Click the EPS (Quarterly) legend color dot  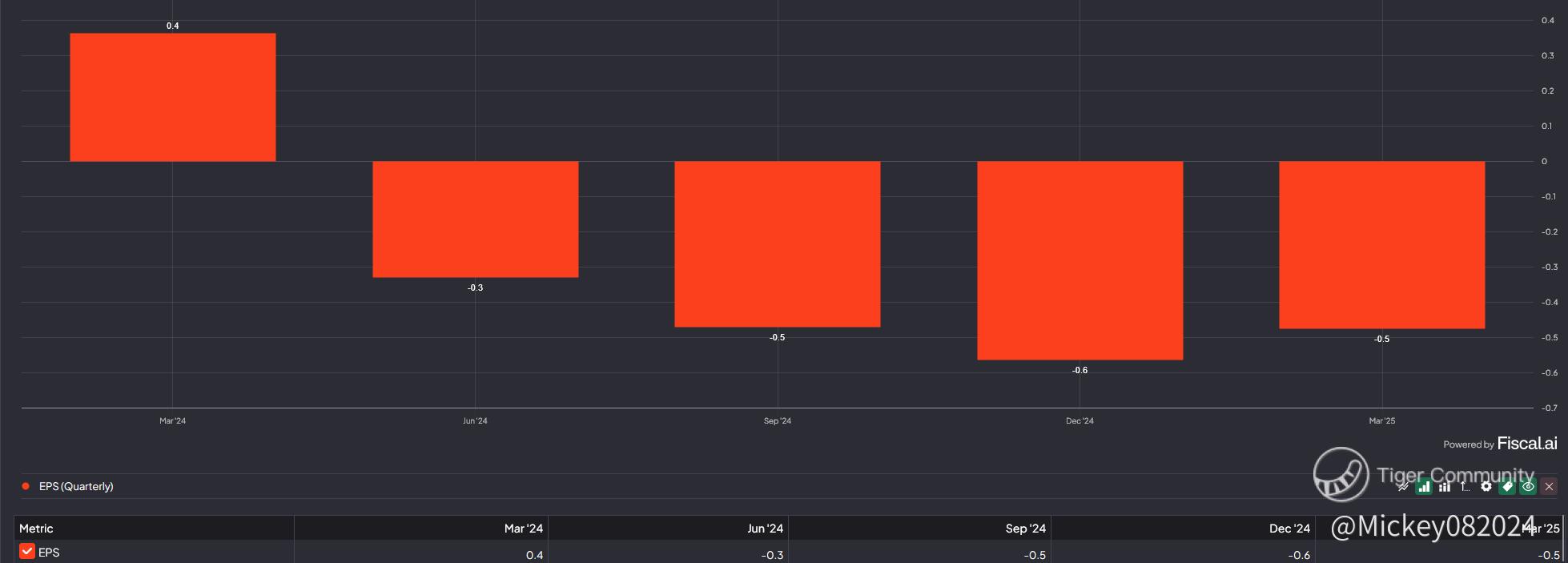tap(26, 486)
